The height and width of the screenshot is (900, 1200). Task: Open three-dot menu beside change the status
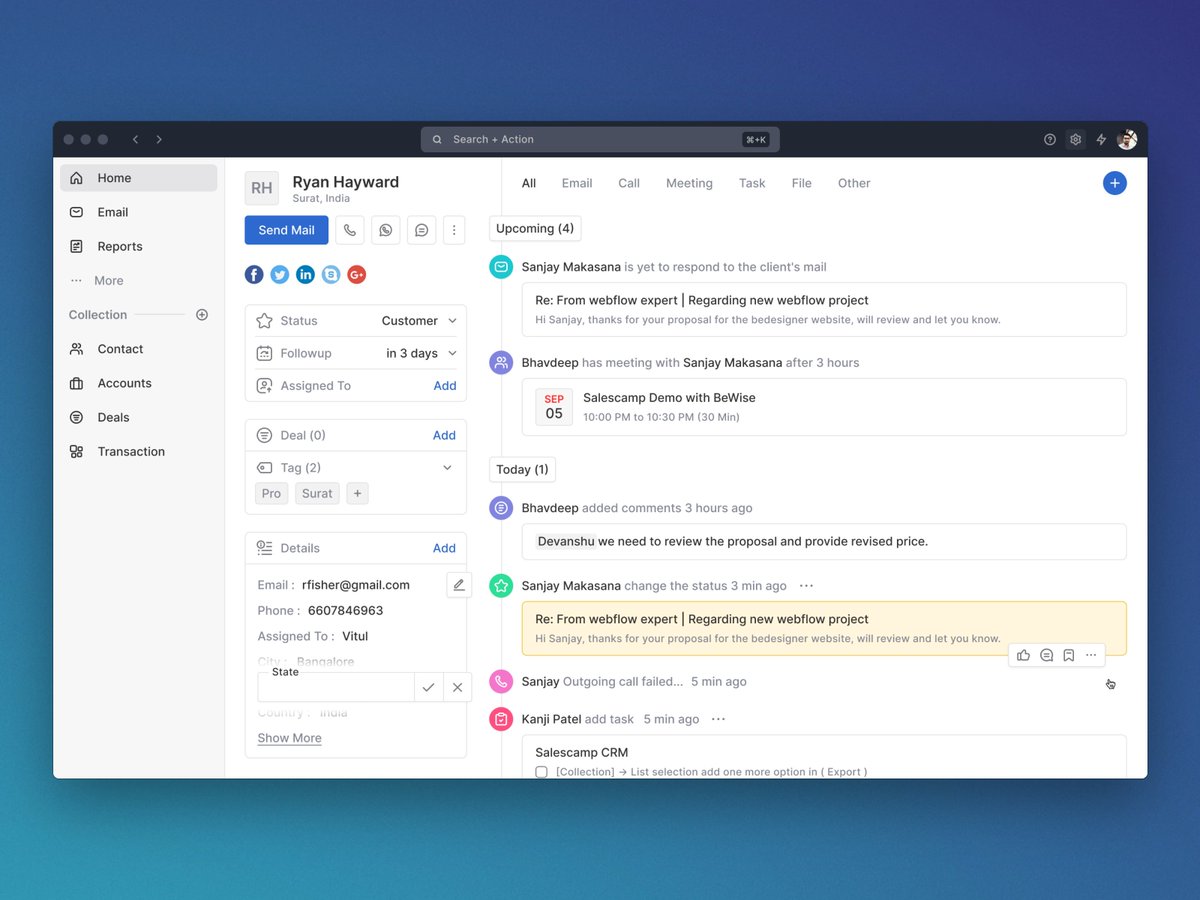pos(806,586)
